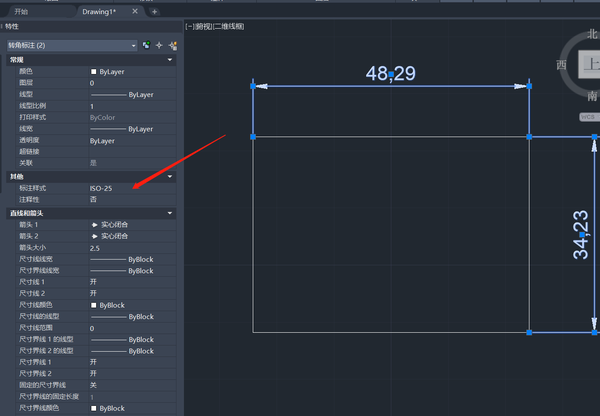
Task: Open the 标注样式 ISO-25 value dropdown
Action: (x=132, y=188)
